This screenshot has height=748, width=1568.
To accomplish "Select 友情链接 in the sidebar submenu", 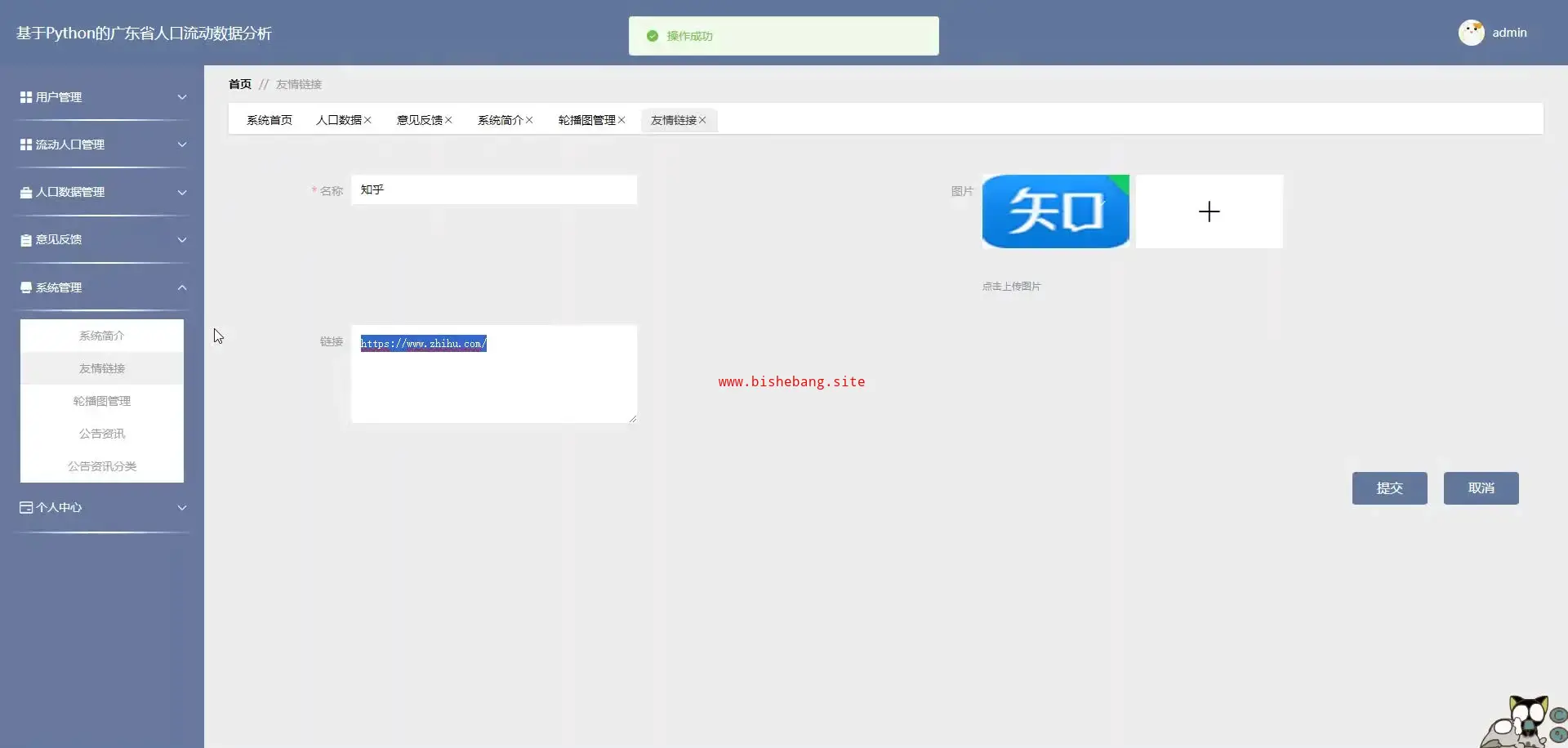I will pos(102,368).
